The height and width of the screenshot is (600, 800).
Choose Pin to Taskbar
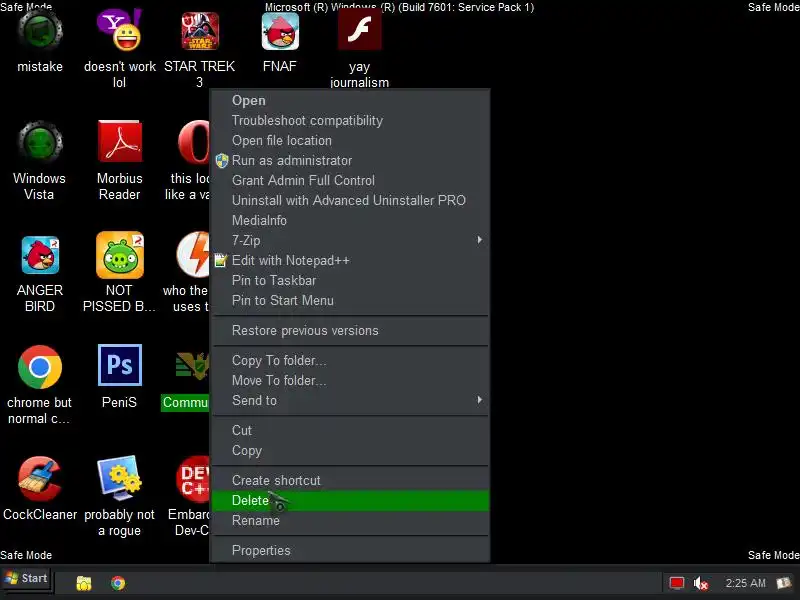(350, 281)
